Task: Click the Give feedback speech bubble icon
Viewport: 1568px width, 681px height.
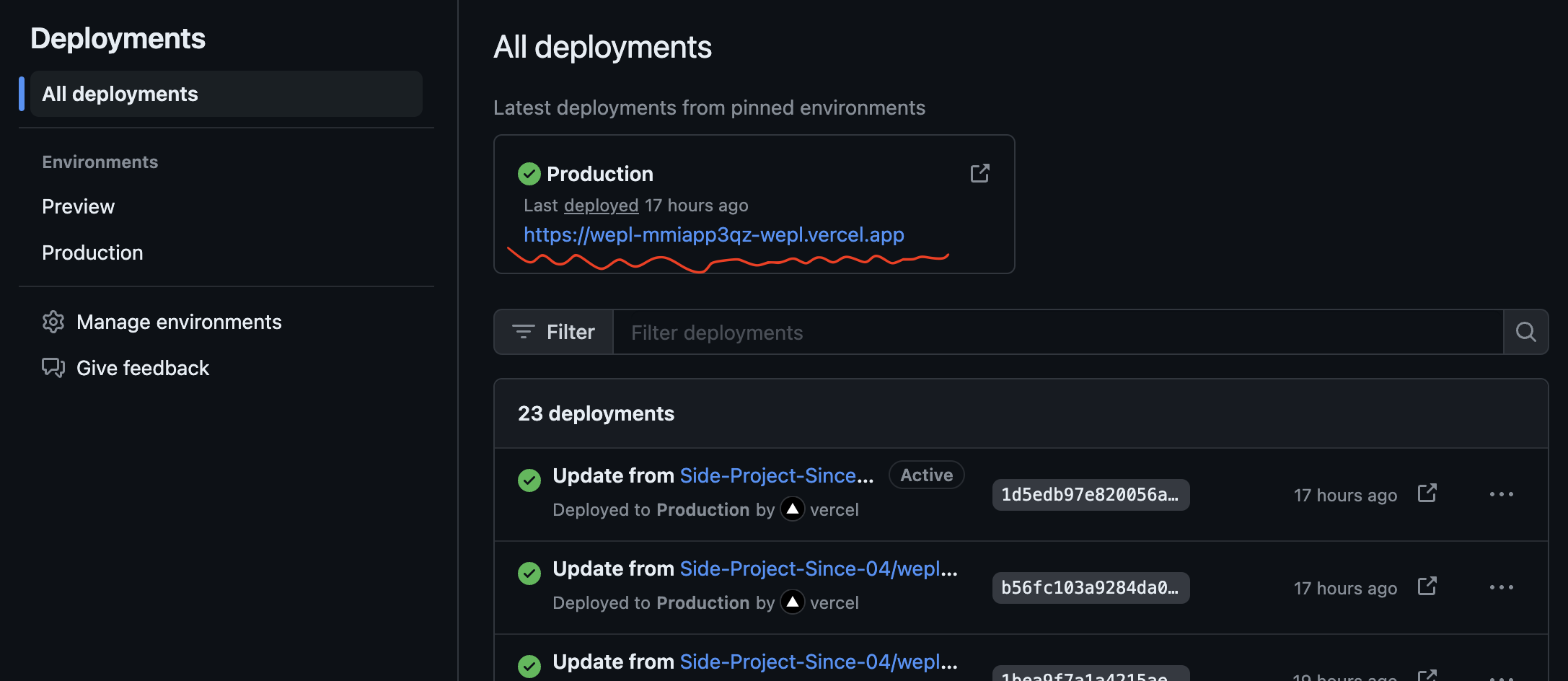Action: point(53,368)
